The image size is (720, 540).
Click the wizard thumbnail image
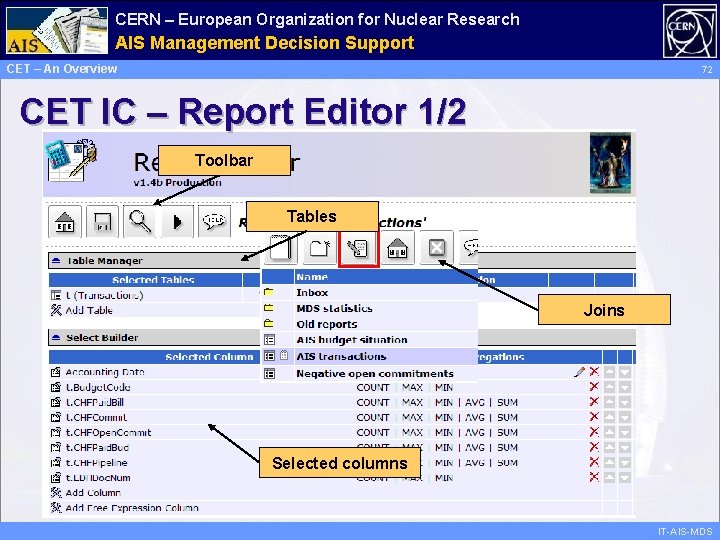(x=610, y=163)
